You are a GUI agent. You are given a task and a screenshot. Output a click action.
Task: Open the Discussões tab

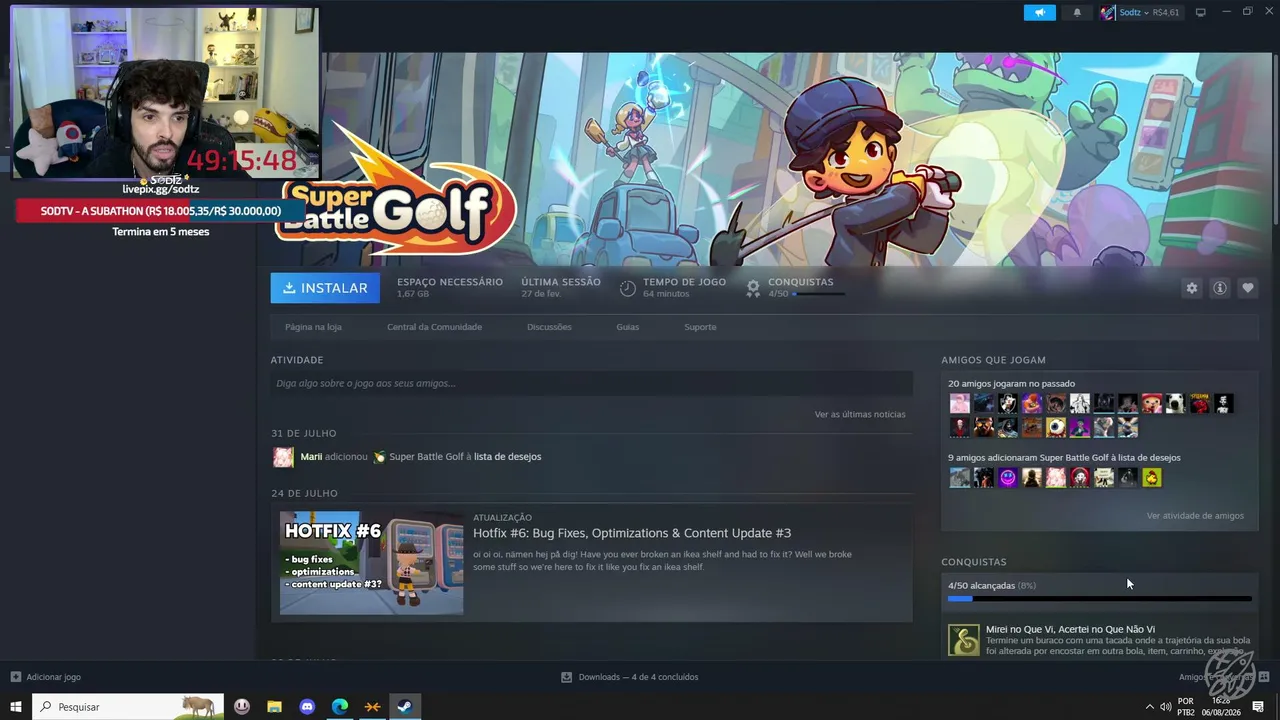tap(549, 327)
